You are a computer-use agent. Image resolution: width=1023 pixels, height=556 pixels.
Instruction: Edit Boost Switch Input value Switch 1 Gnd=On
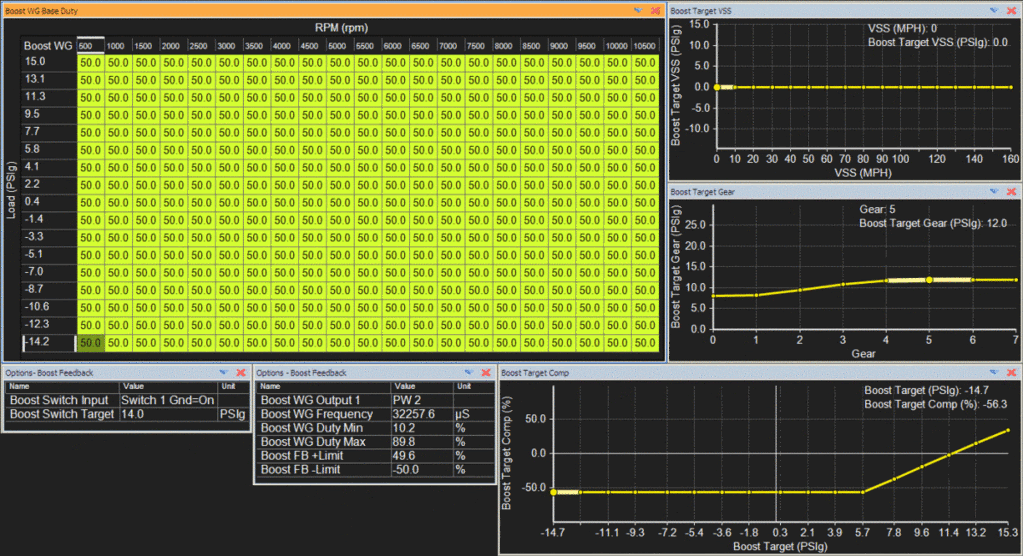click(x=168, y=400)
